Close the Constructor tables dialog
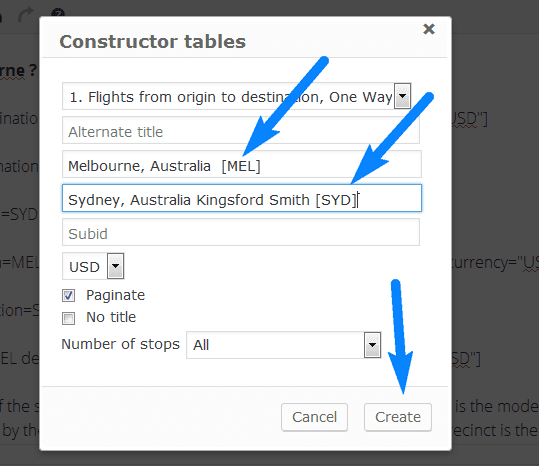 pos(429,29)
